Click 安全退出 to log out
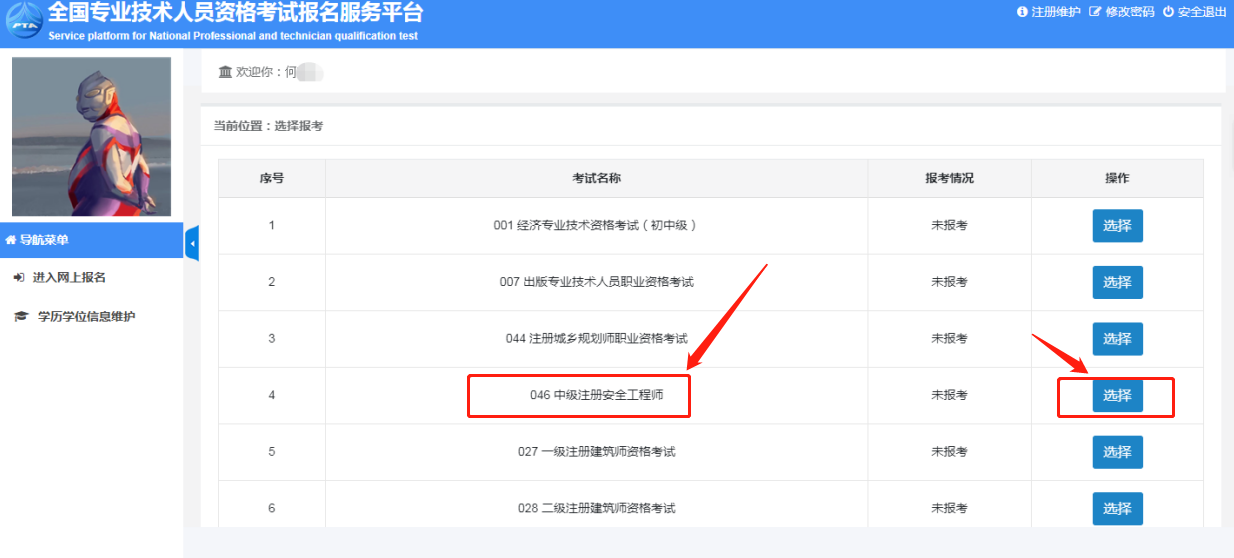 [x=1195, y=12]
